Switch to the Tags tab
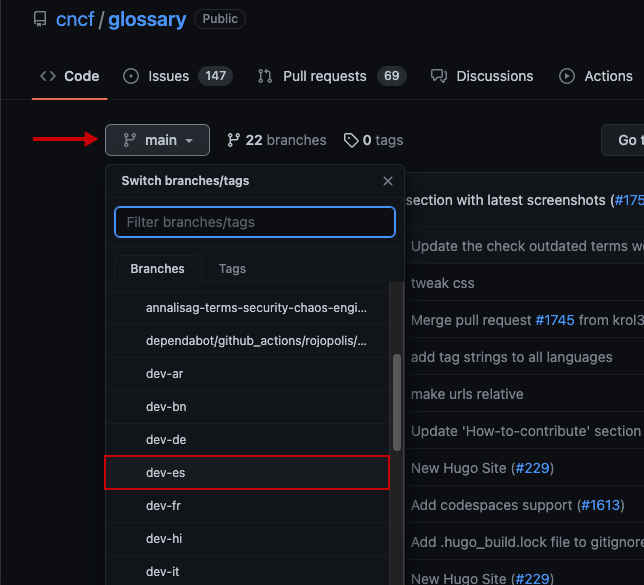The height and width of the screenshot is (585, 644). coord(232,269)
